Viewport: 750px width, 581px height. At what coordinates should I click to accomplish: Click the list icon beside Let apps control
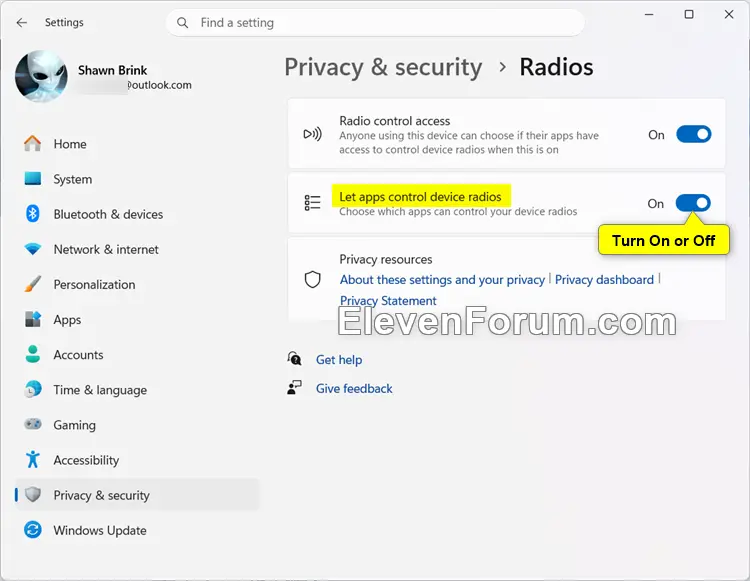(312, 203)
